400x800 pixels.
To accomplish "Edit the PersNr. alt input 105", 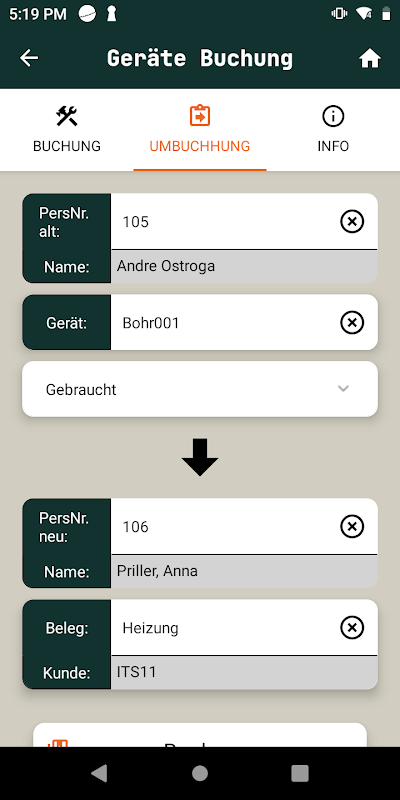I will click(224, 221).
